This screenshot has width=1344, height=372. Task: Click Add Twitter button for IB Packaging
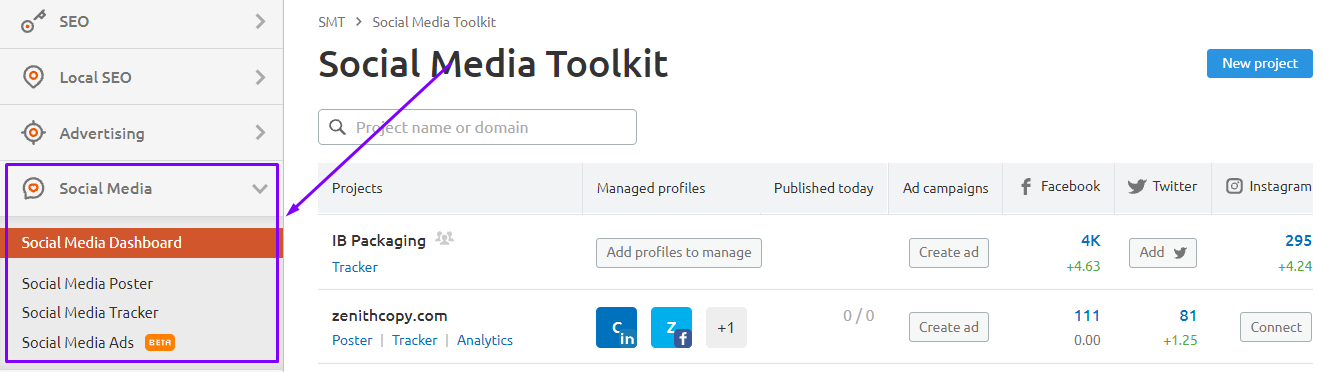coord(1163,253)
